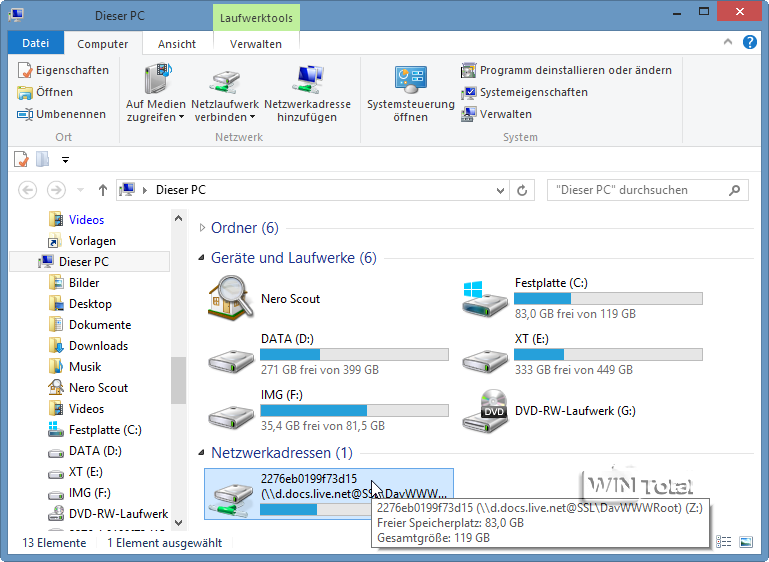The height and width of the screenshot is (562, 769).
Task: Open the Datei tab
Action: click(x=35, y=43)
